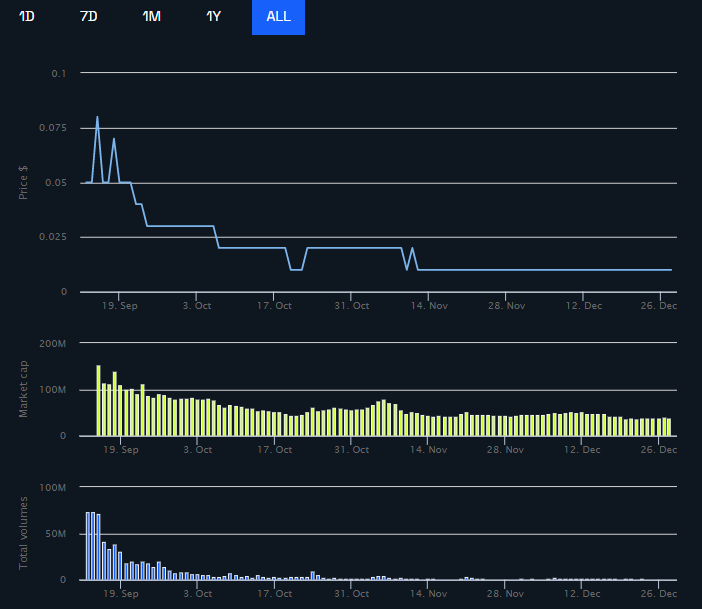Click the 200M label on Market cap axis
Viewport: 702px width, 609px height.
(x=52, y=343)
